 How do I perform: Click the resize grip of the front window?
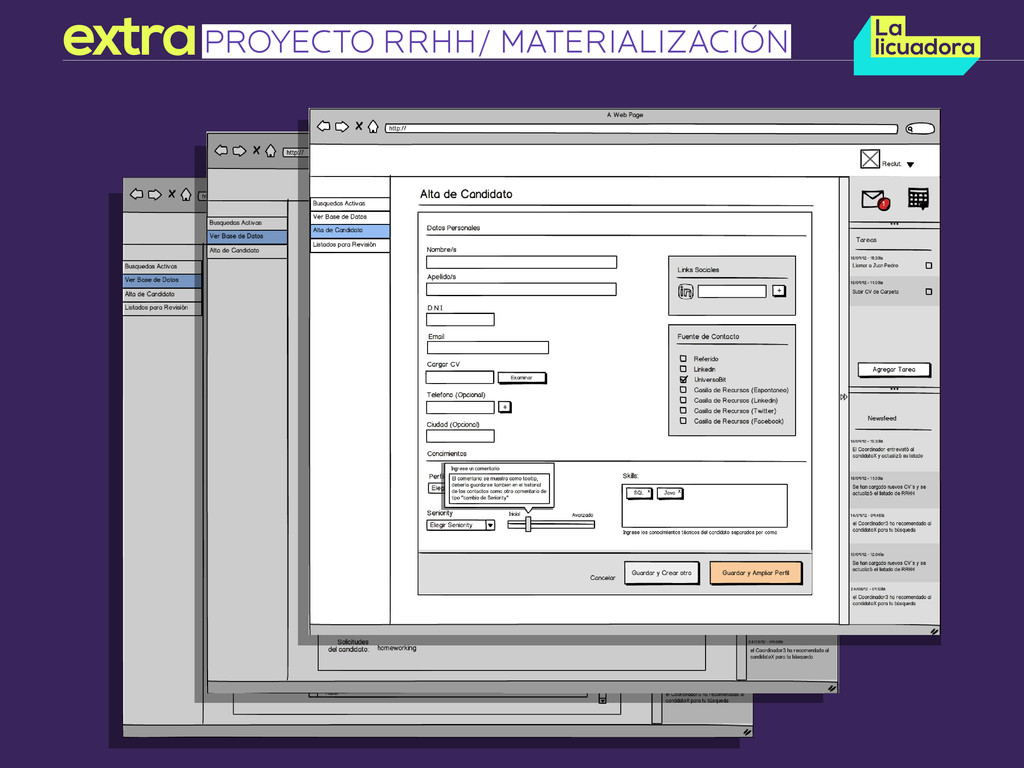coord(934,631)
